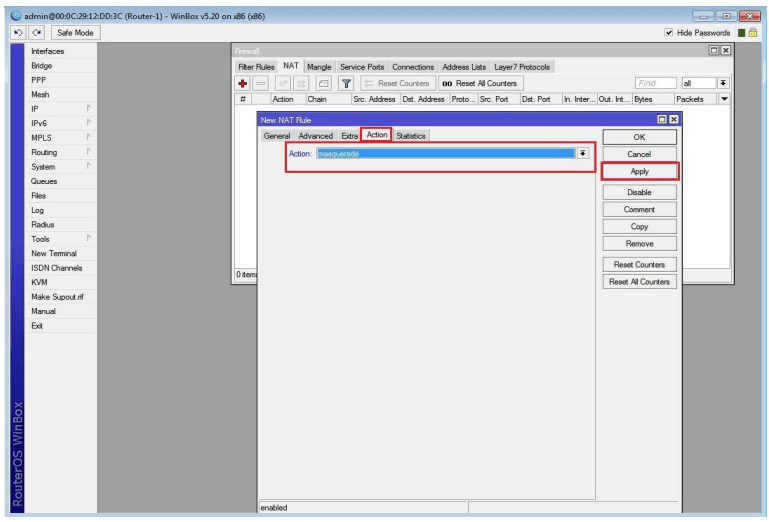Open New Terminal from the sidebar
This screenshot has height=522, width=769.
(x=54, y=254)
